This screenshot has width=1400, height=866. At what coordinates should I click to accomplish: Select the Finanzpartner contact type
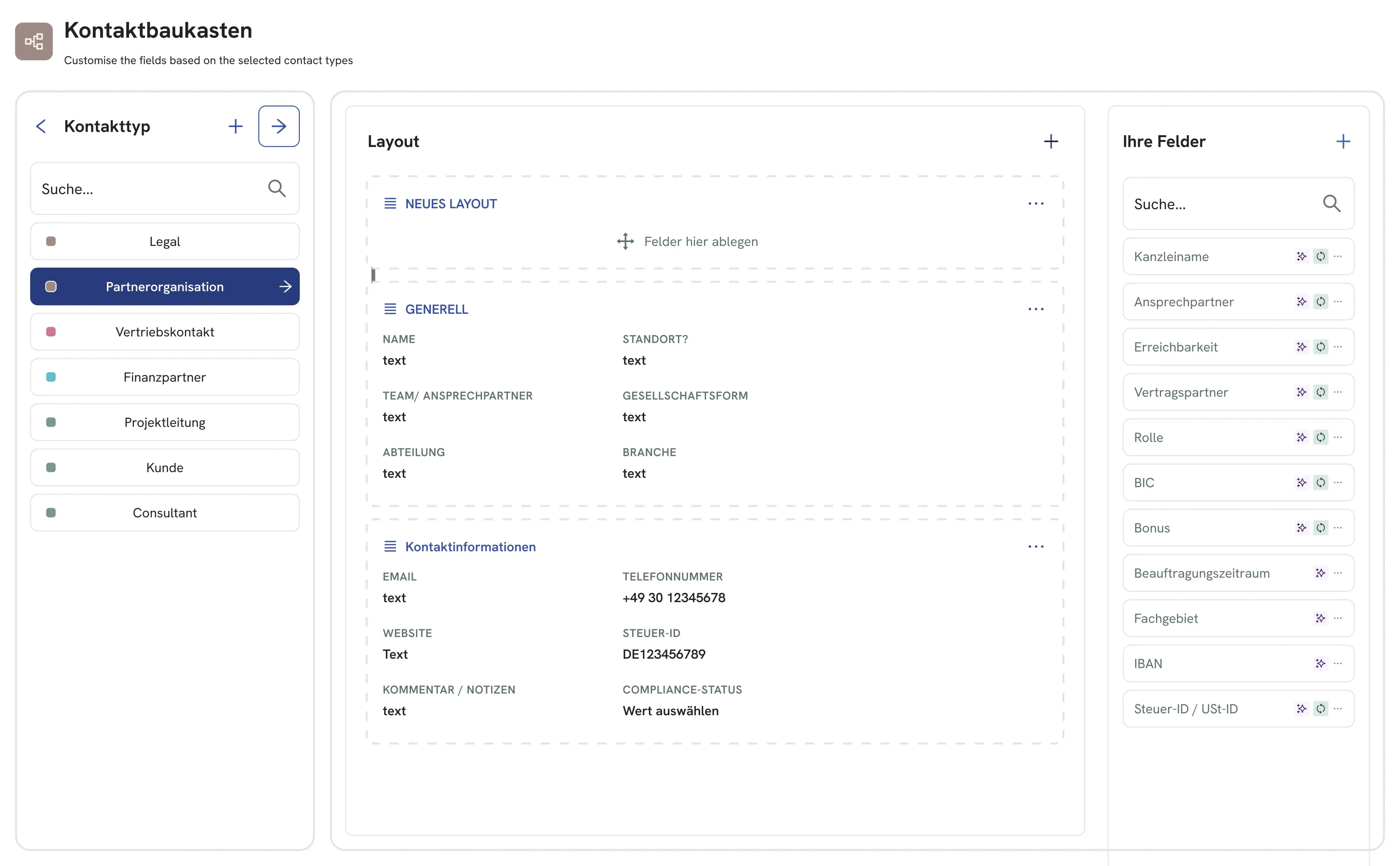coord(164,377)
